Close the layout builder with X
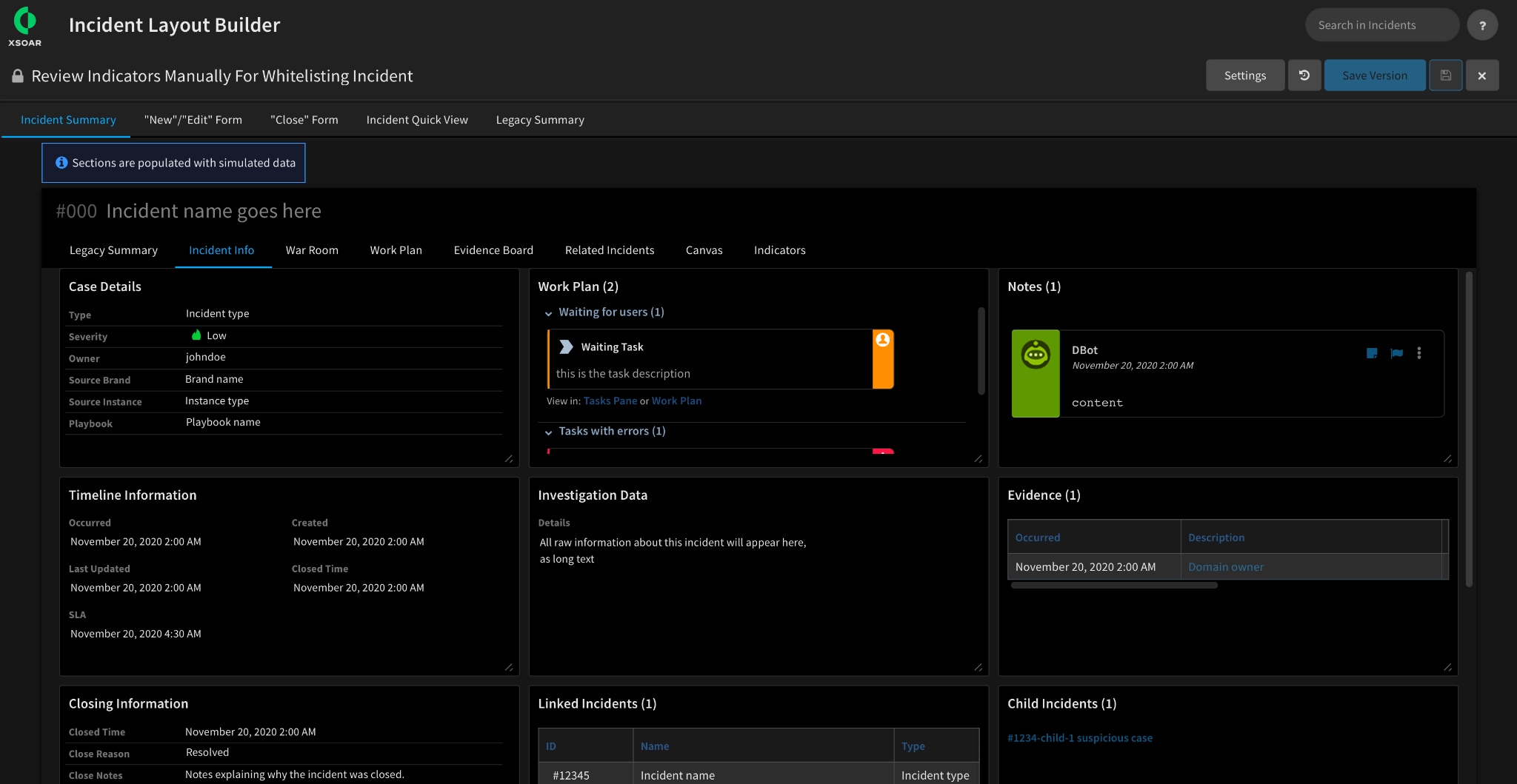Viewport: 1517px width, 784px height. (x=1482, y=76)
